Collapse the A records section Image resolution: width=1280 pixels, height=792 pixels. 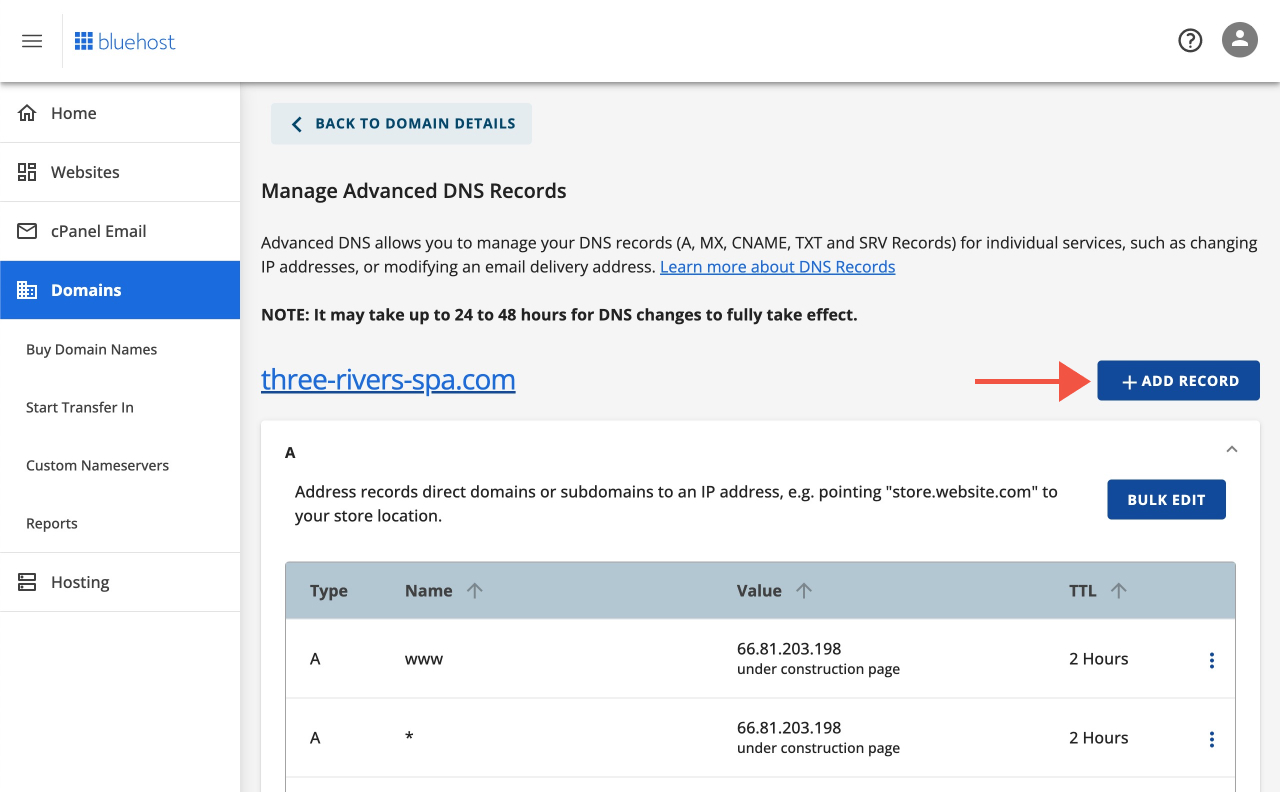[x=1232, y=449]
